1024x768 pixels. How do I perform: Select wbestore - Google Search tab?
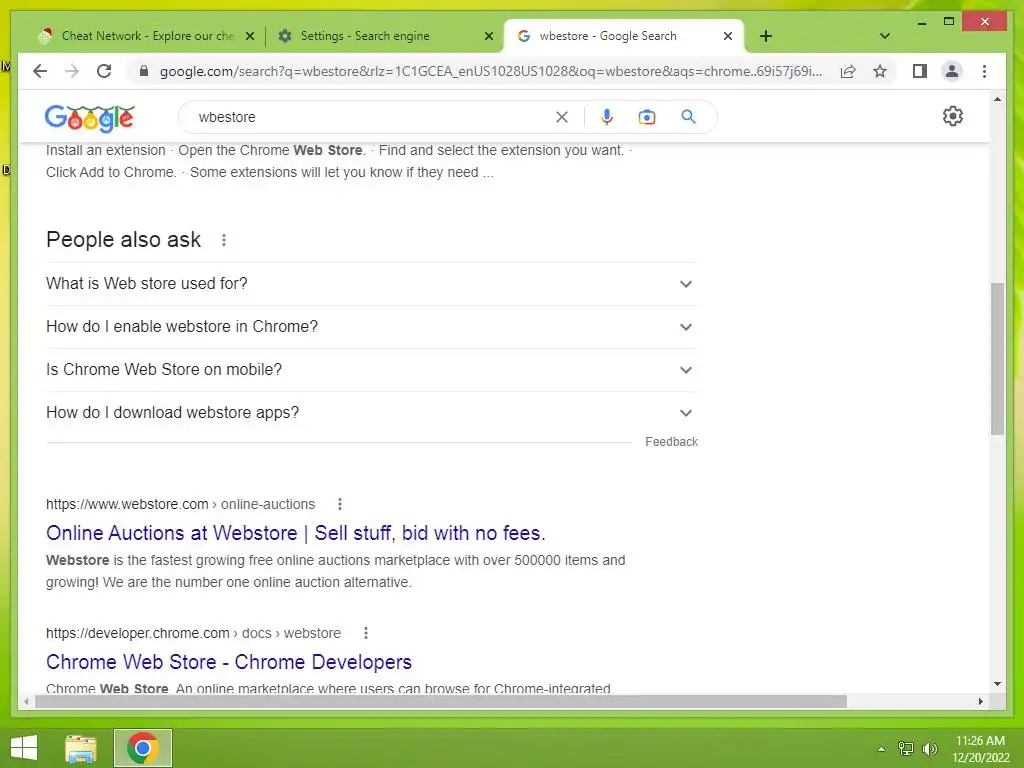point(622,36)
